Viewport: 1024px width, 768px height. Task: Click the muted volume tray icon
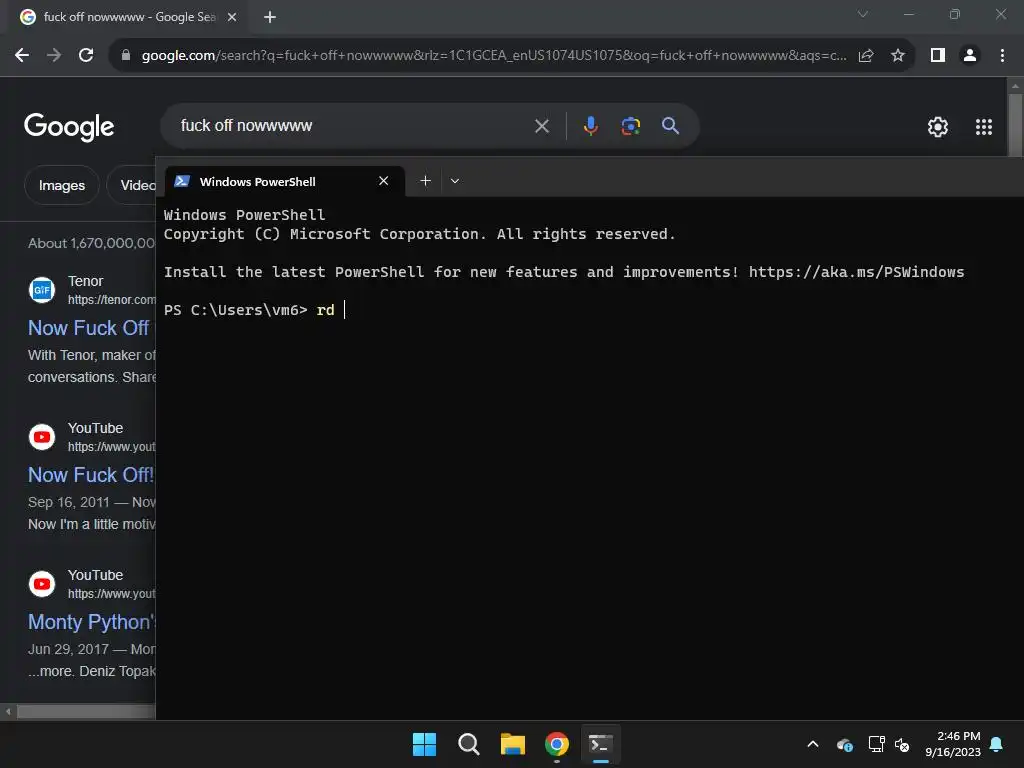pos(902,744)
